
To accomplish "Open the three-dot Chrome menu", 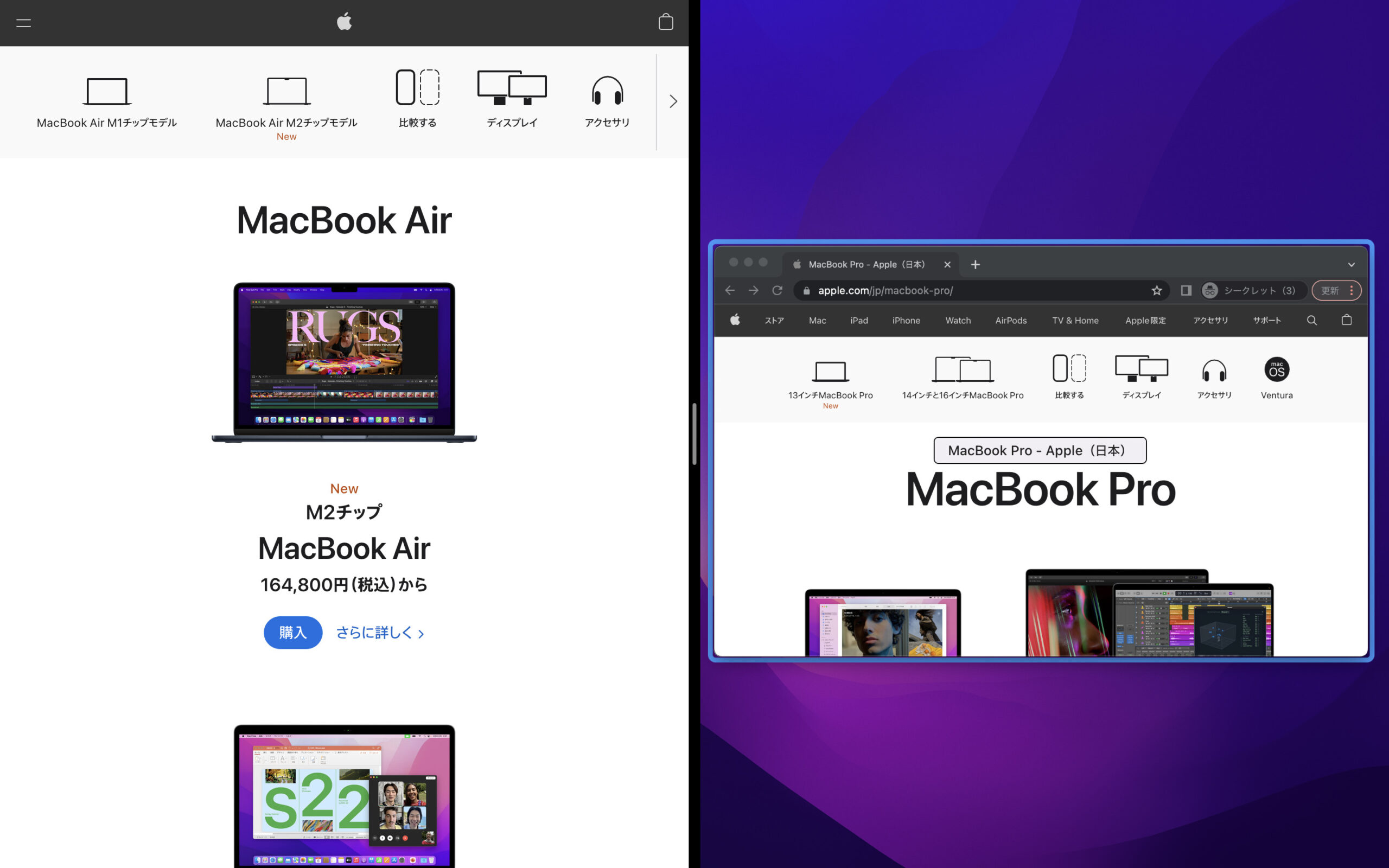I will click(1352, 290).
